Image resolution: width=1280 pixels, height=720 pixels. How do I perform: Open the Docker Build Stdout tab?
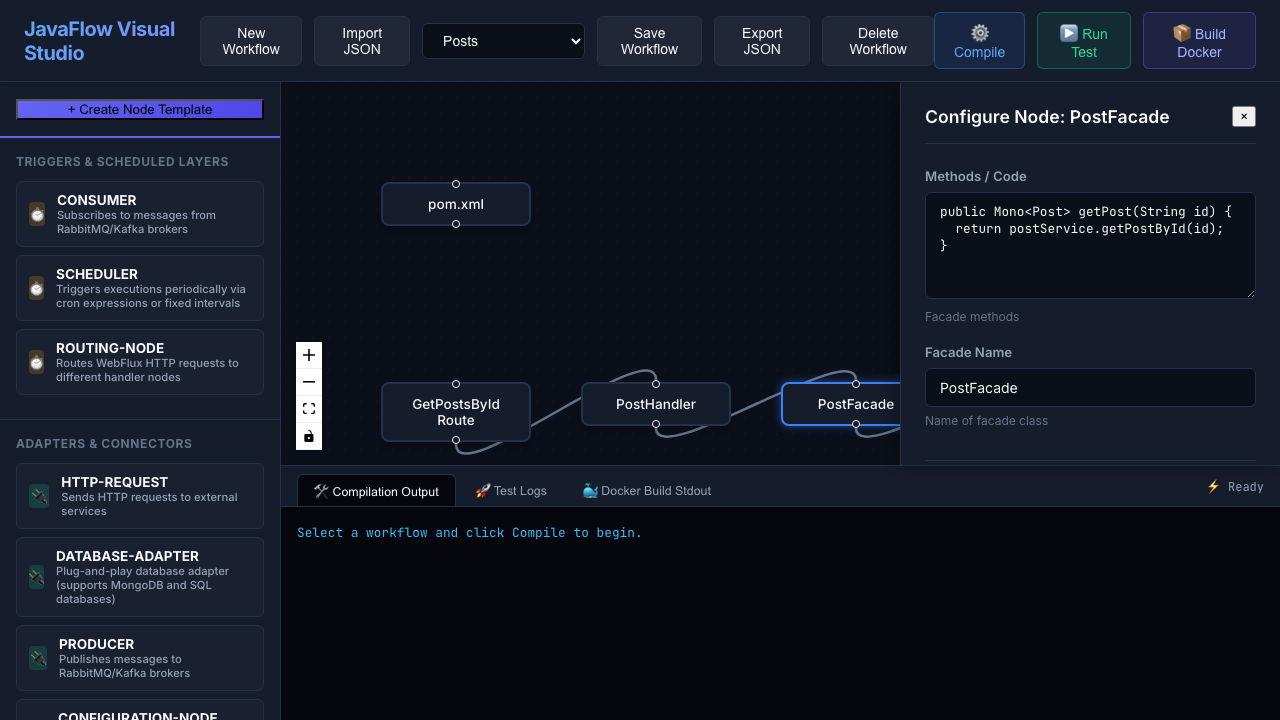(x=646, y=491)
